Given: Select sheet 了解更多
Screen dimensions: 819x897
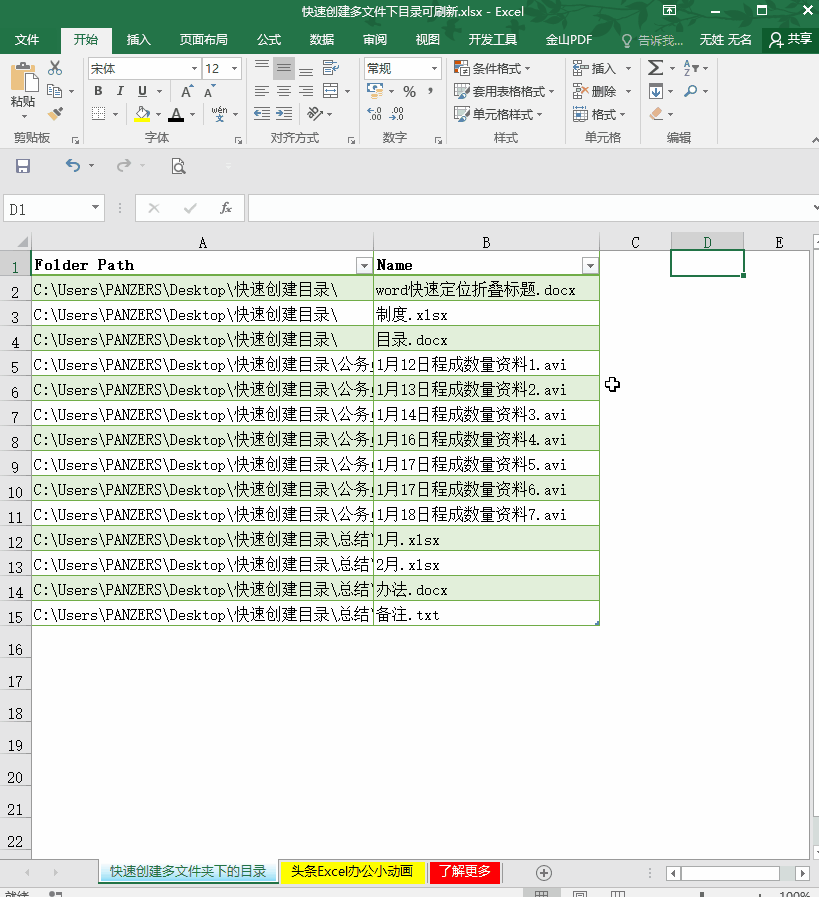Looking at the screenshot, I should [465, 871].
